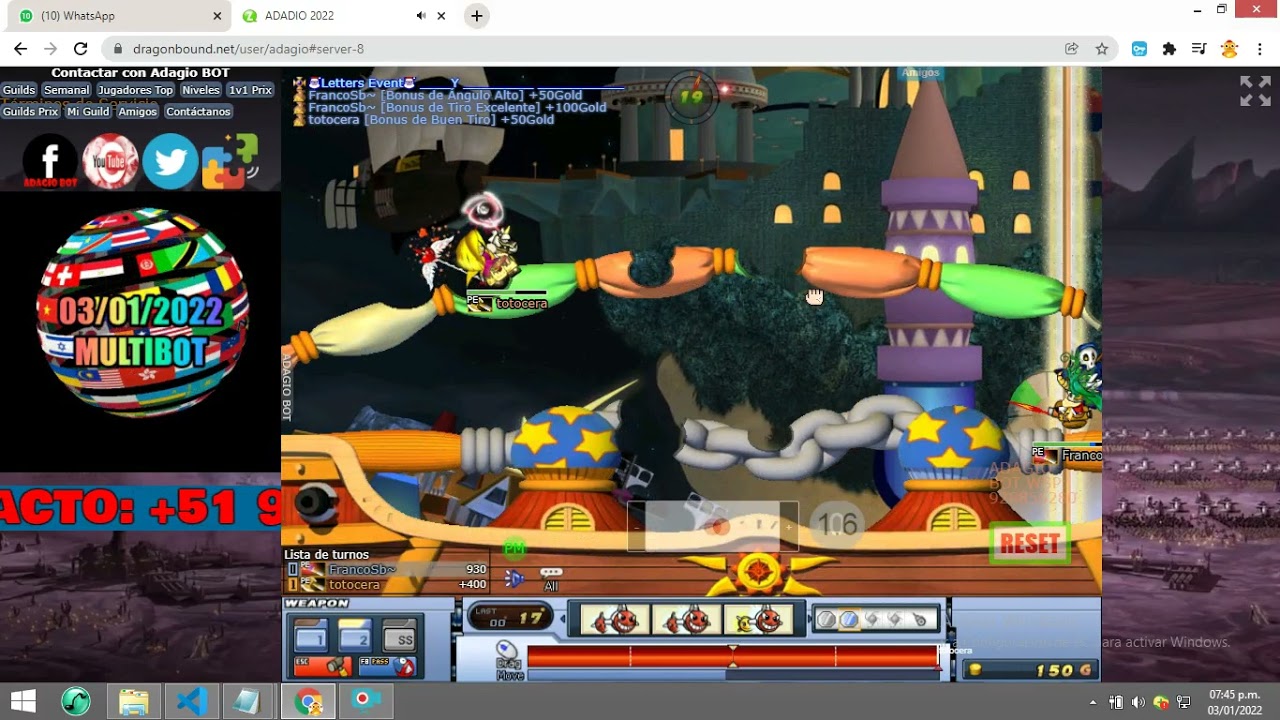Open a new browser tab

[477, 16]
